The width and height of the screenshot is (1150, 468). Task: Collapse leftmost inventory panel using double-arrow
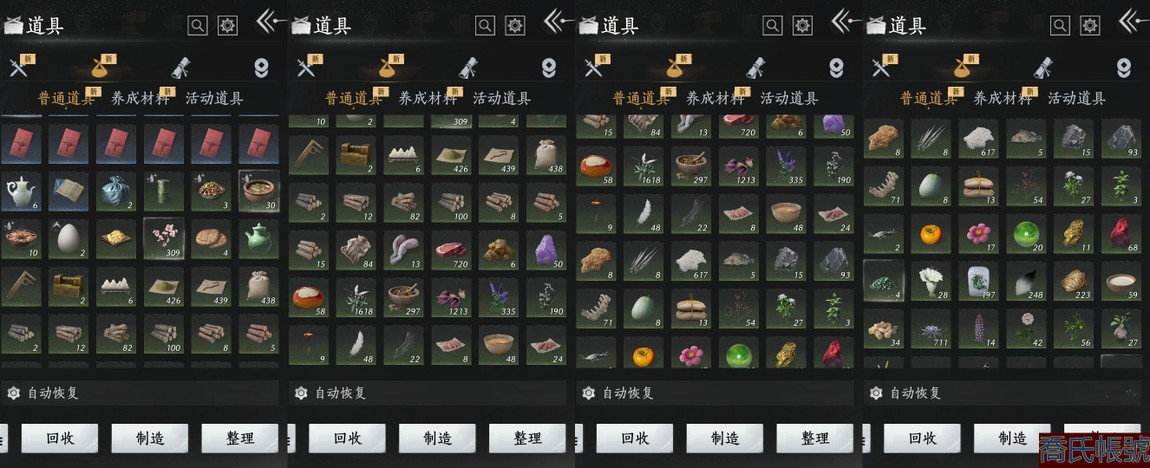270,21
